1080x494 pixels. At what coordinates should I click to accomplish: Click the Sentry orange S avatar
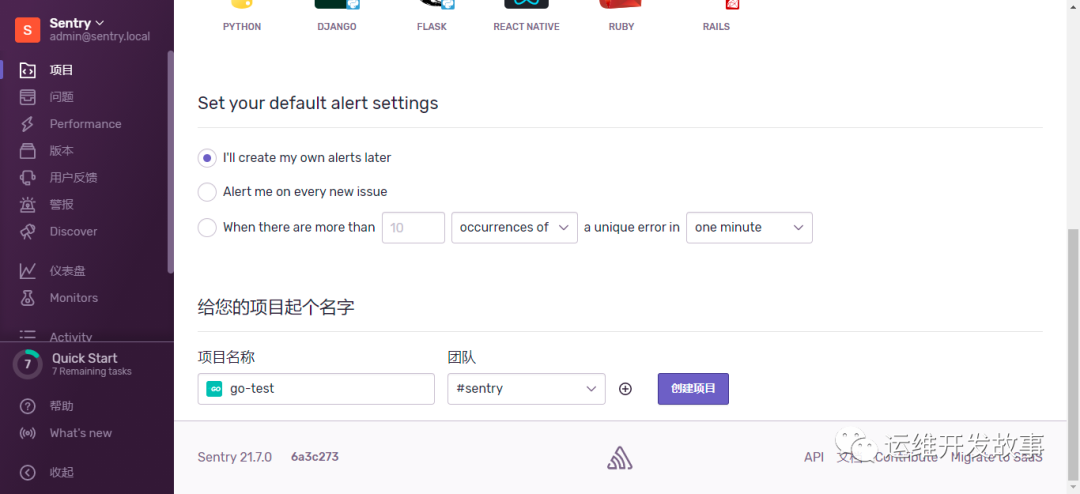28,30
